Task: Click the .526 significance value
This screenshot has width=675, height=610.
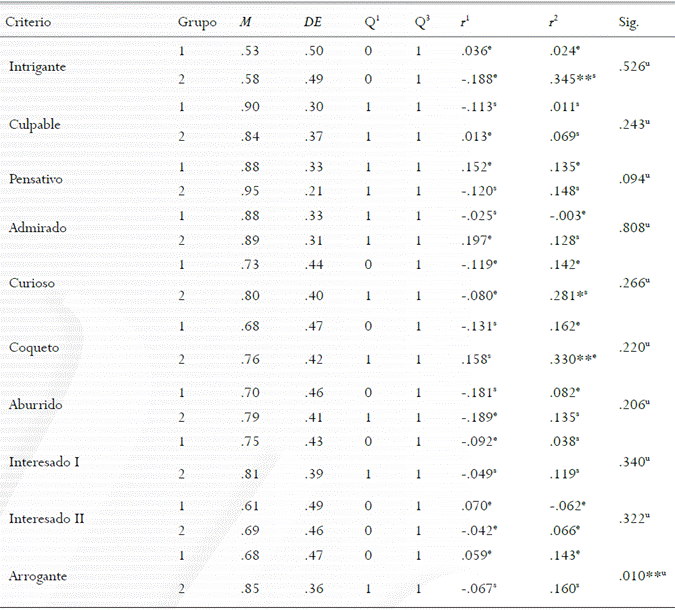Action: coord(636,65)
